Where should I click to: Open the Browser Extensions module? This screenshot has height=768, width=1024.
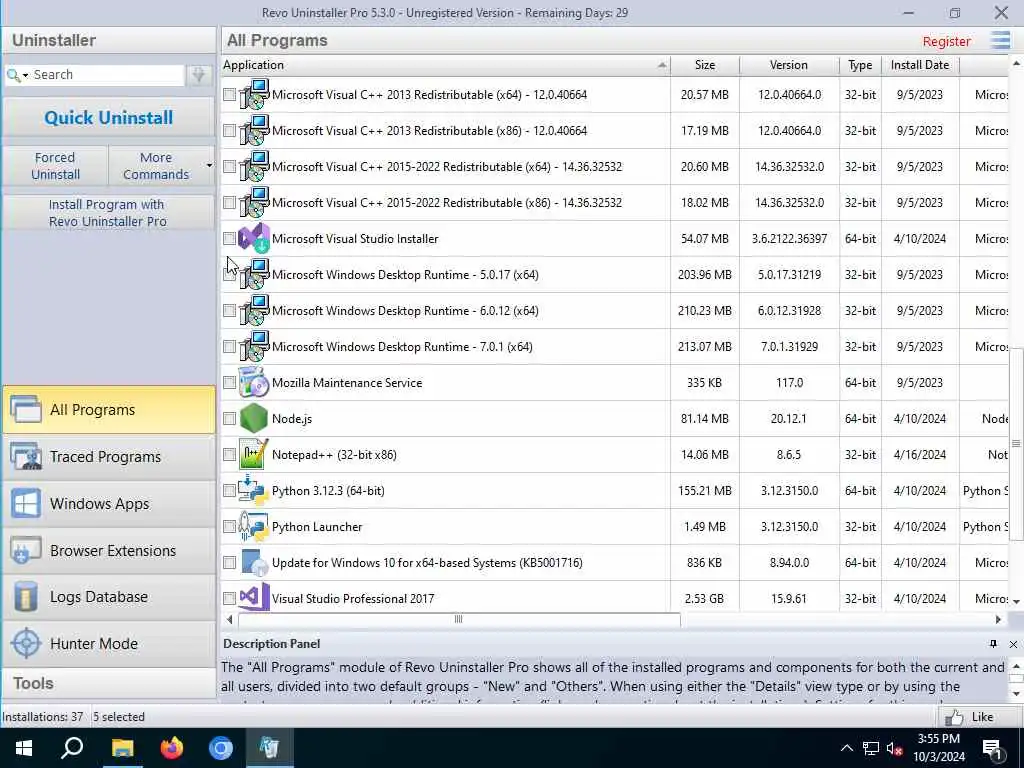(109, 551)
